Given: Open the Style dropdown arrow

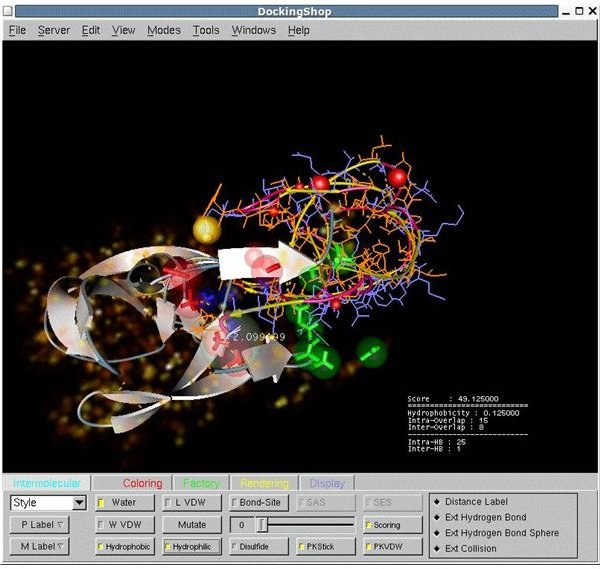Looking at the screenshot, I should [79, 502].
